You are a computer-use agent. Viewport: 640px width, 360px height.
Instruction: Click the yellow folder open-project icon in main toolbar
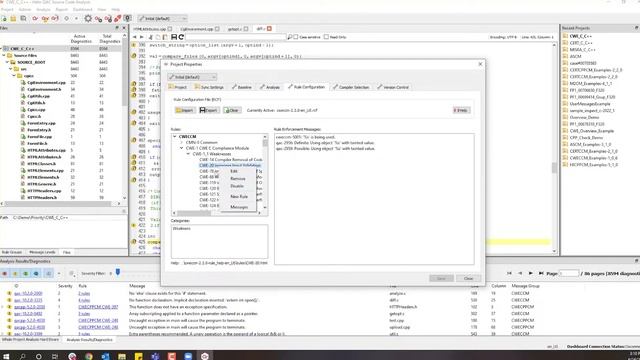(13, 18)
